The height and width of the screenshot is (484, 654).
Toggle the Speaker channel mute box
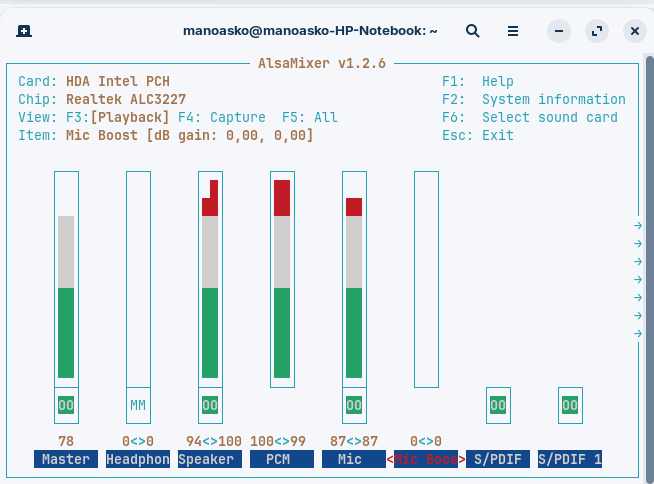click(210, 405)
